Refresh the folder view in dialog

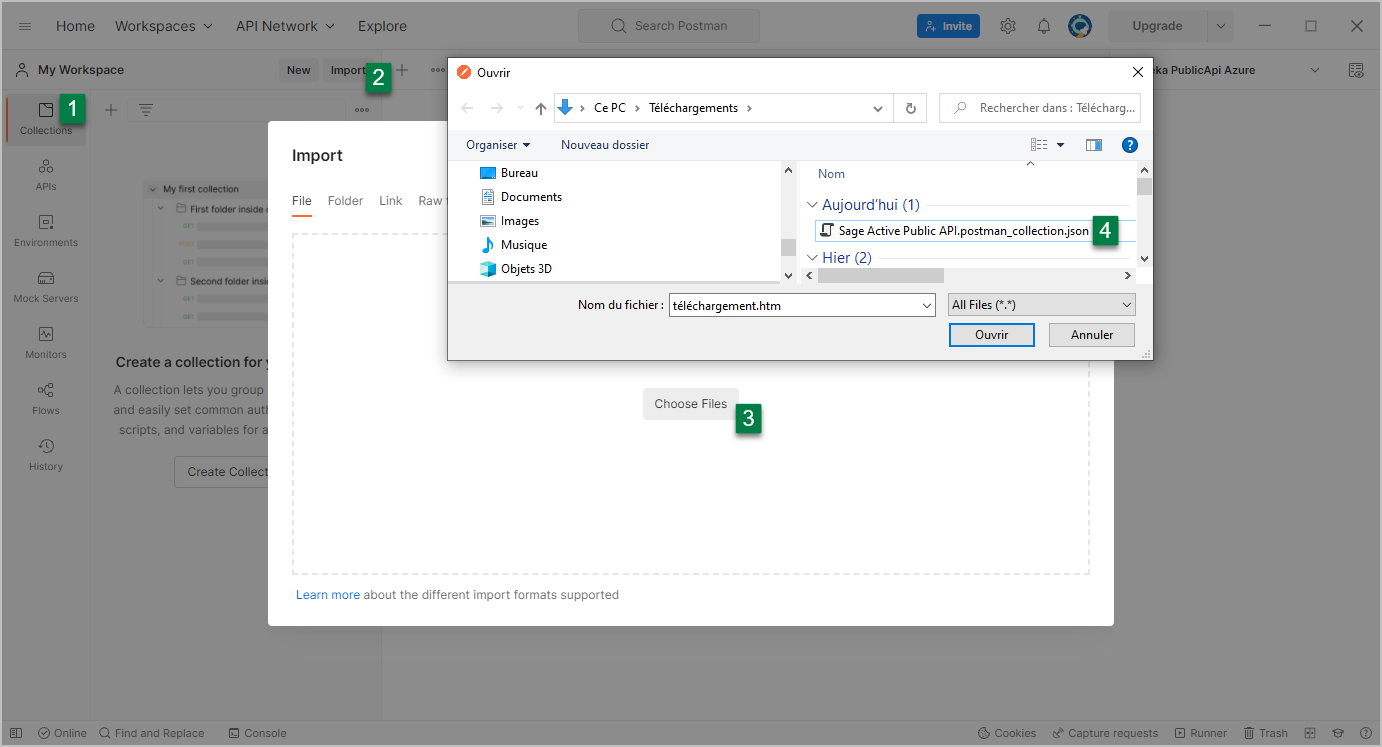910,108
